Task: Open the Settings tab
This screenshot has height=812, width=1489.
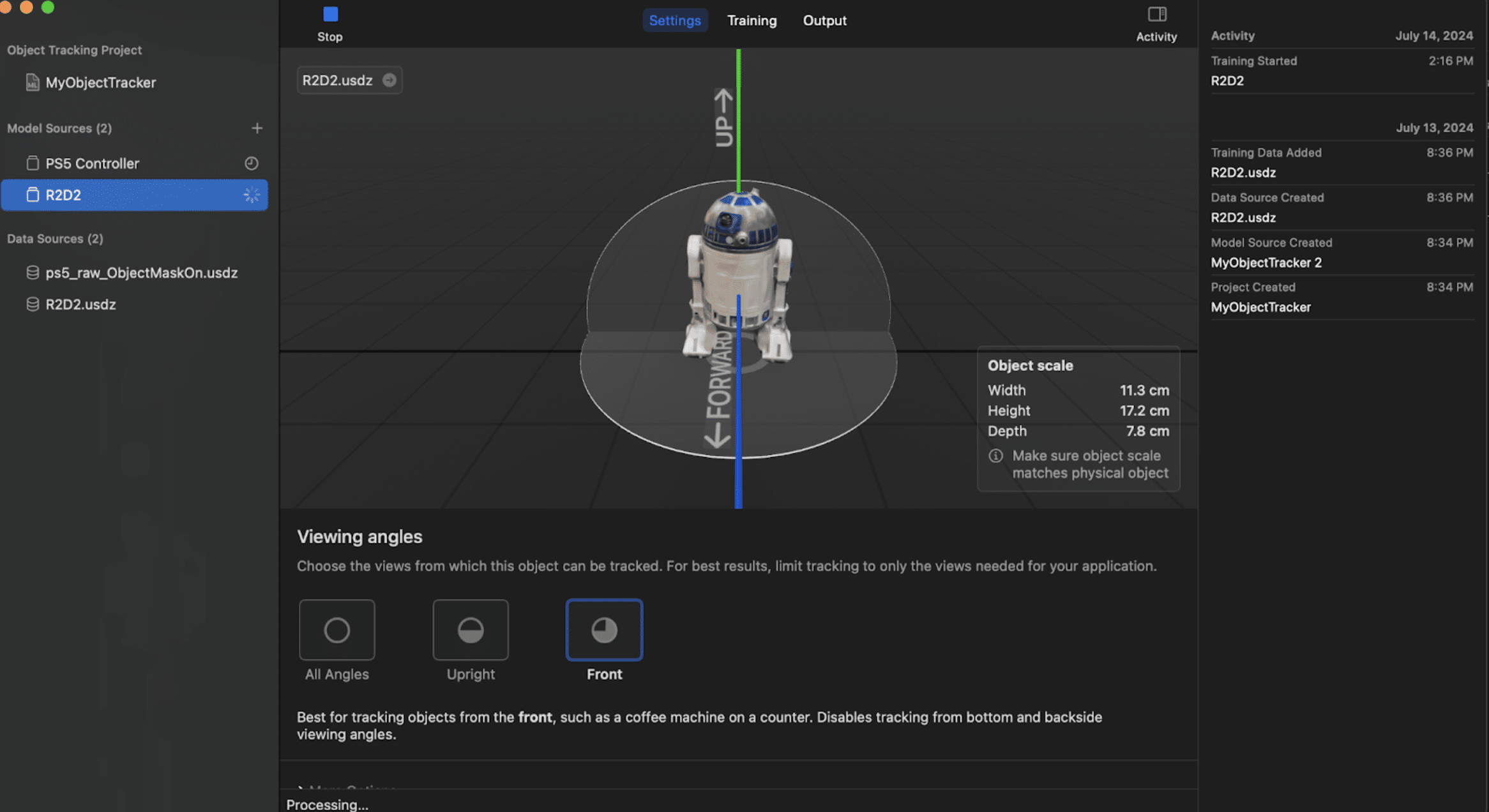Action: coord(675,19)
